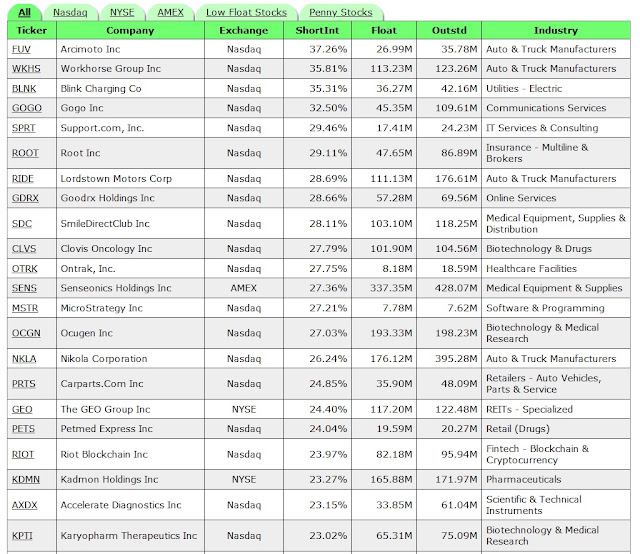Click the Outstd column header

pos(449,31)
